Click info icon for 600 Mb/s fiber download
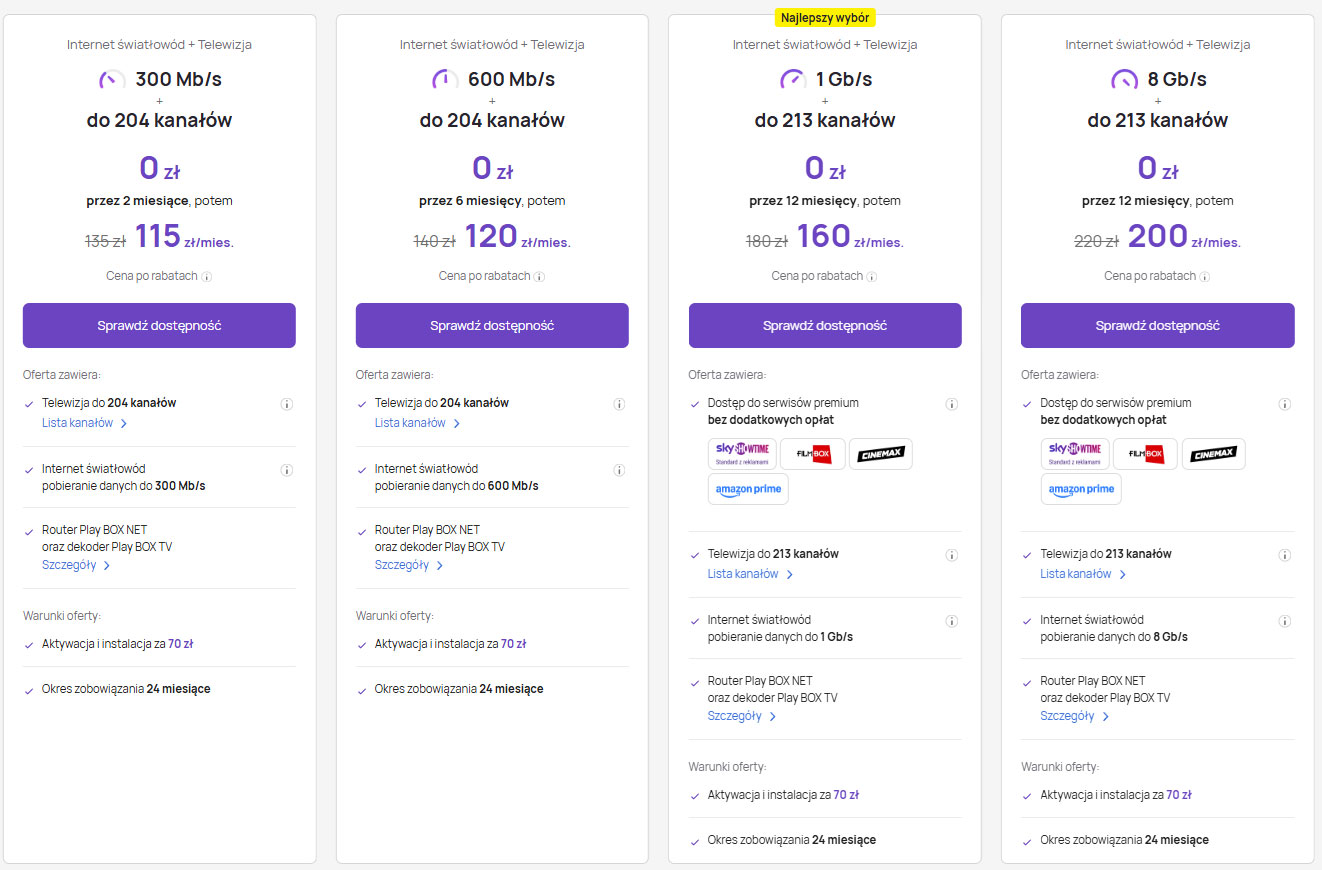1322x870 pixels. point(619,470)
